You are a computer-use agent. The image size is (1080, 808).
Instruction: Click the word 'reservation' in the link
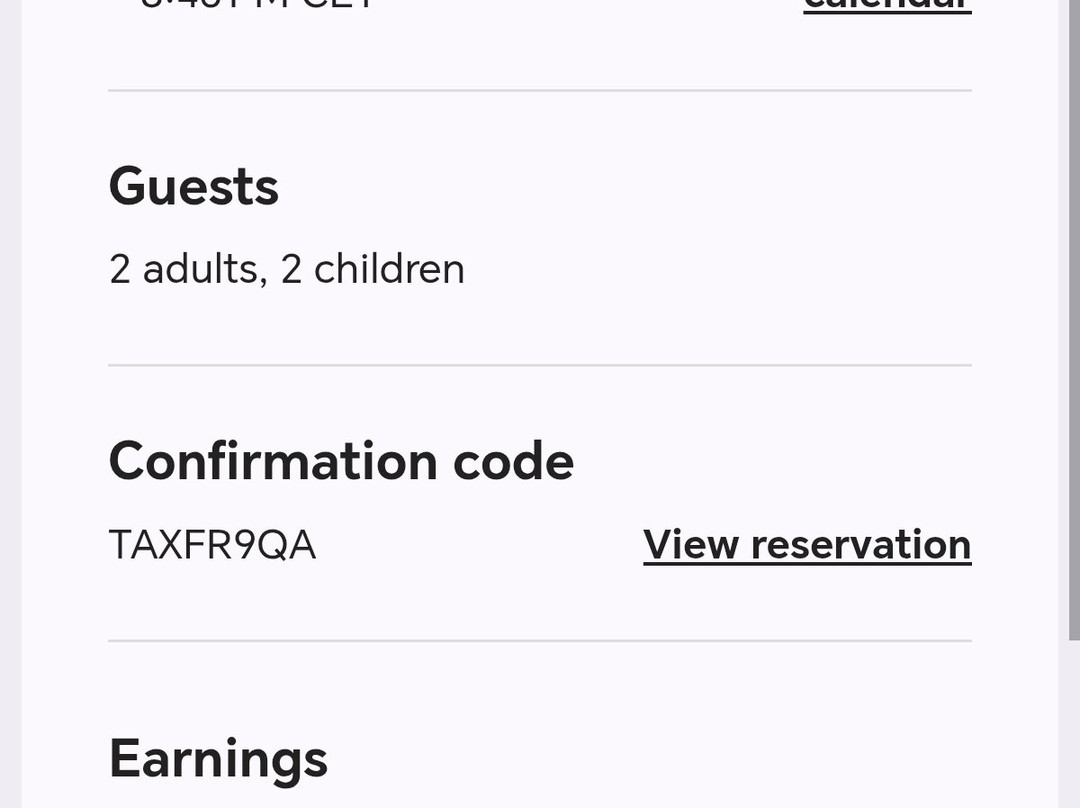coord(861,545)
